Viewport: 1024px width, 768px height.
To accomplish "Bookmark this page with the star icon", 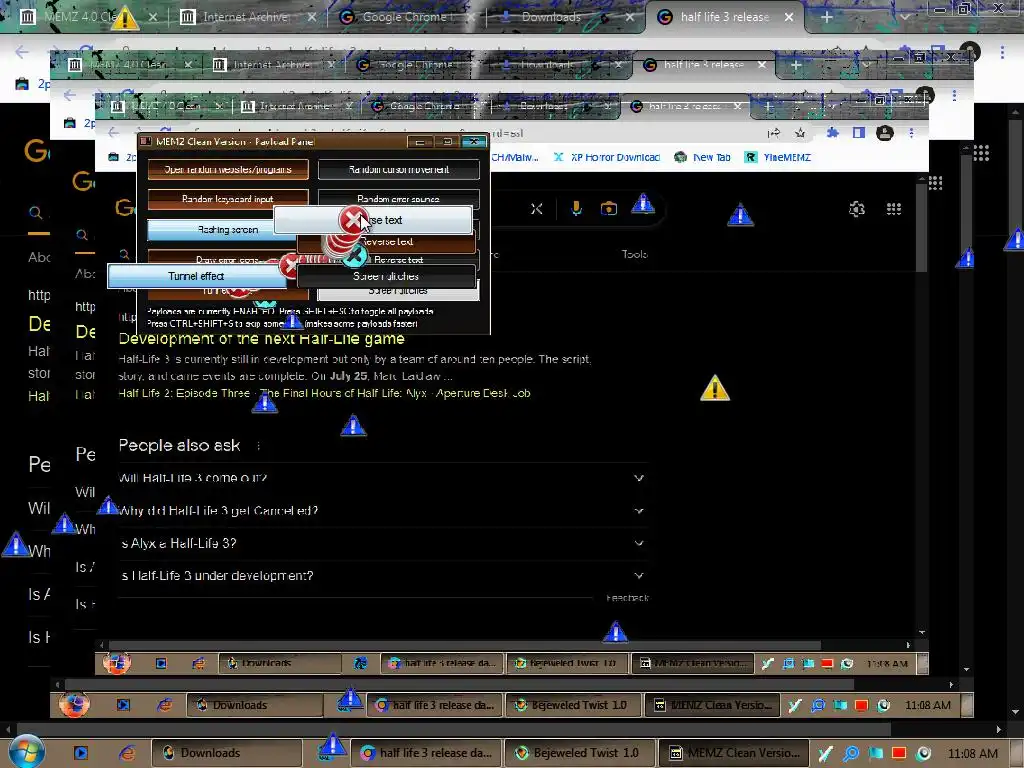I will point(800,133).
